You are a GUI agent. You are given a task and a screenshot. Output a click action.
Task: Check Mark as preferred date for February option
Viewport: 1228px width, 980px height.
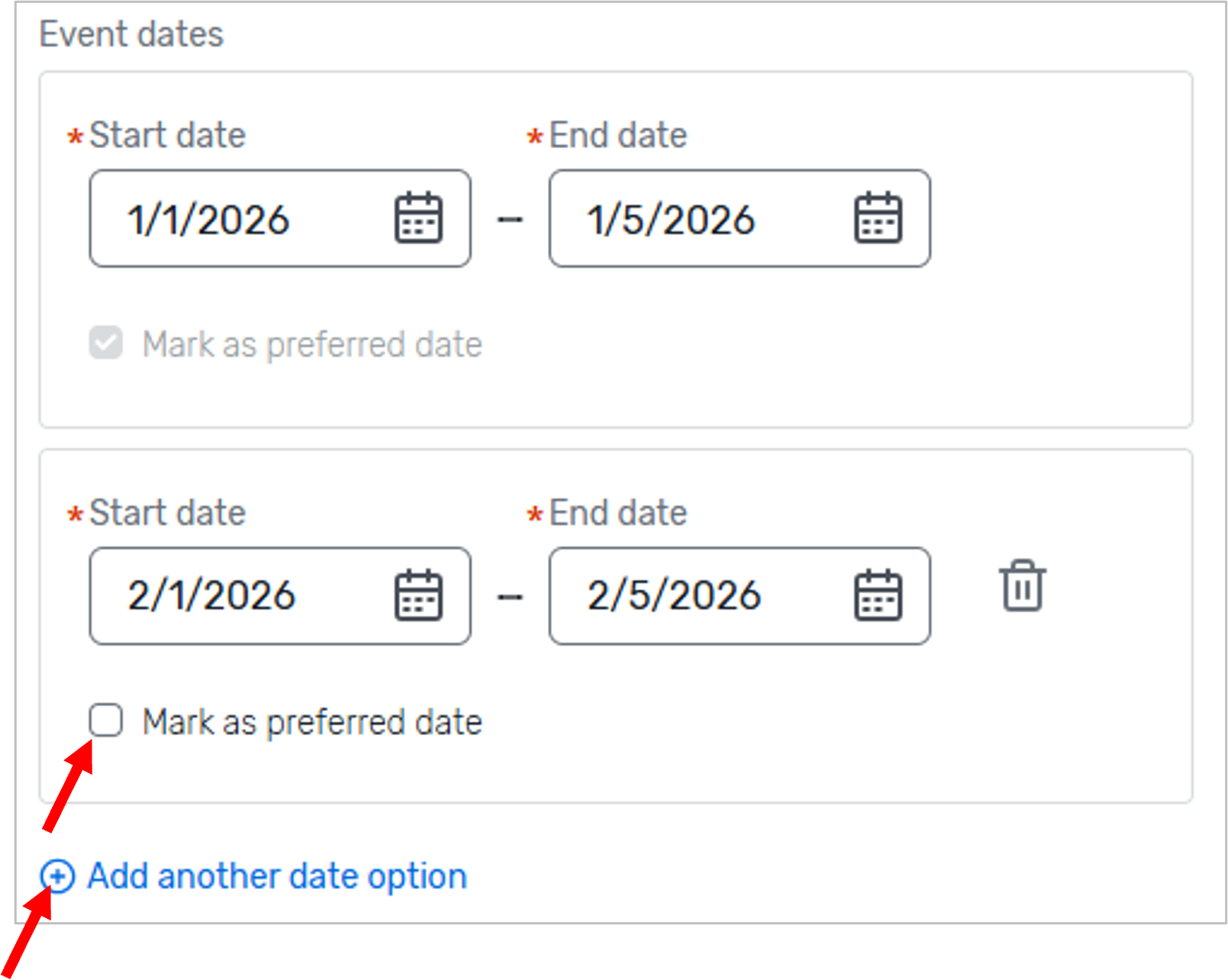[105, 720]
